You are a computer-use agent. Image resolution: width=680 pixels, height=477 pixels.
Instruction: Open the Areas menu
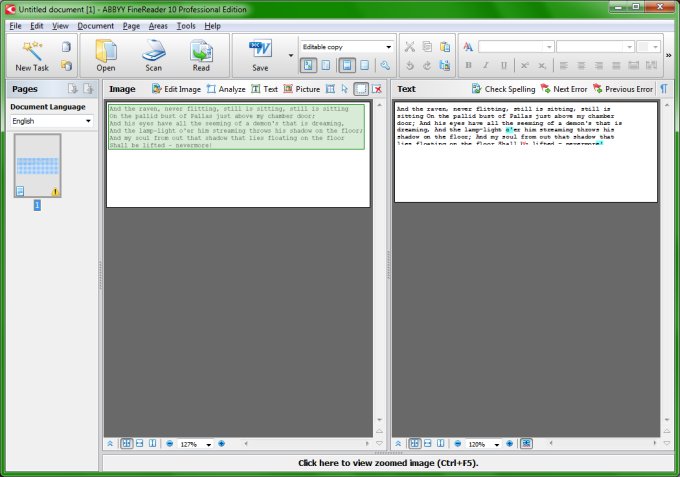click(x=158, y=26)
